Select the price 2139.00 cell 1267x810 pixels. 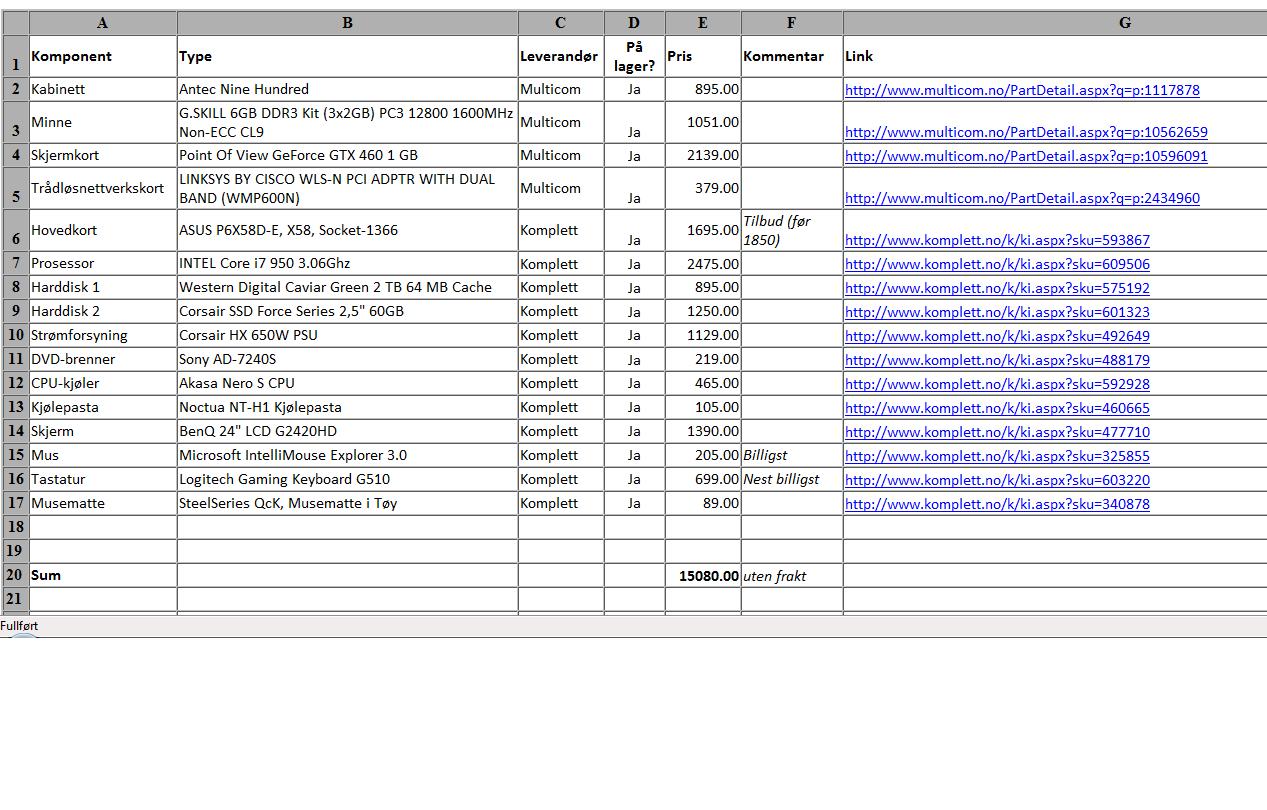[703, 155]
